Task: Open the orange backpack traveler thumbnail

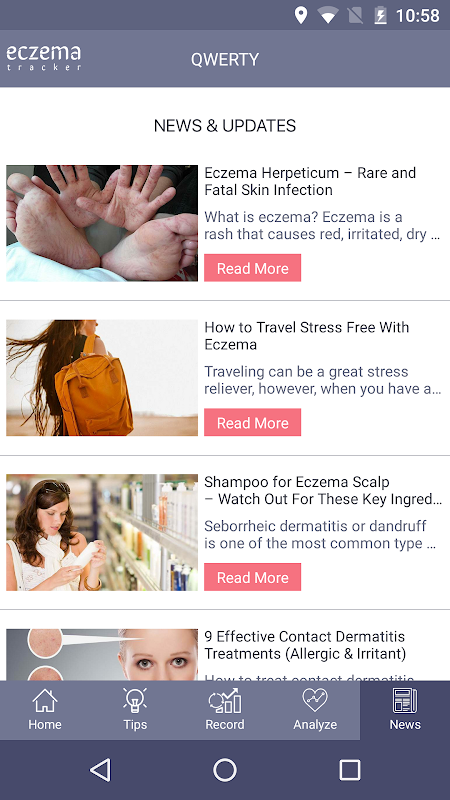Action: click(x=102, y=378)
